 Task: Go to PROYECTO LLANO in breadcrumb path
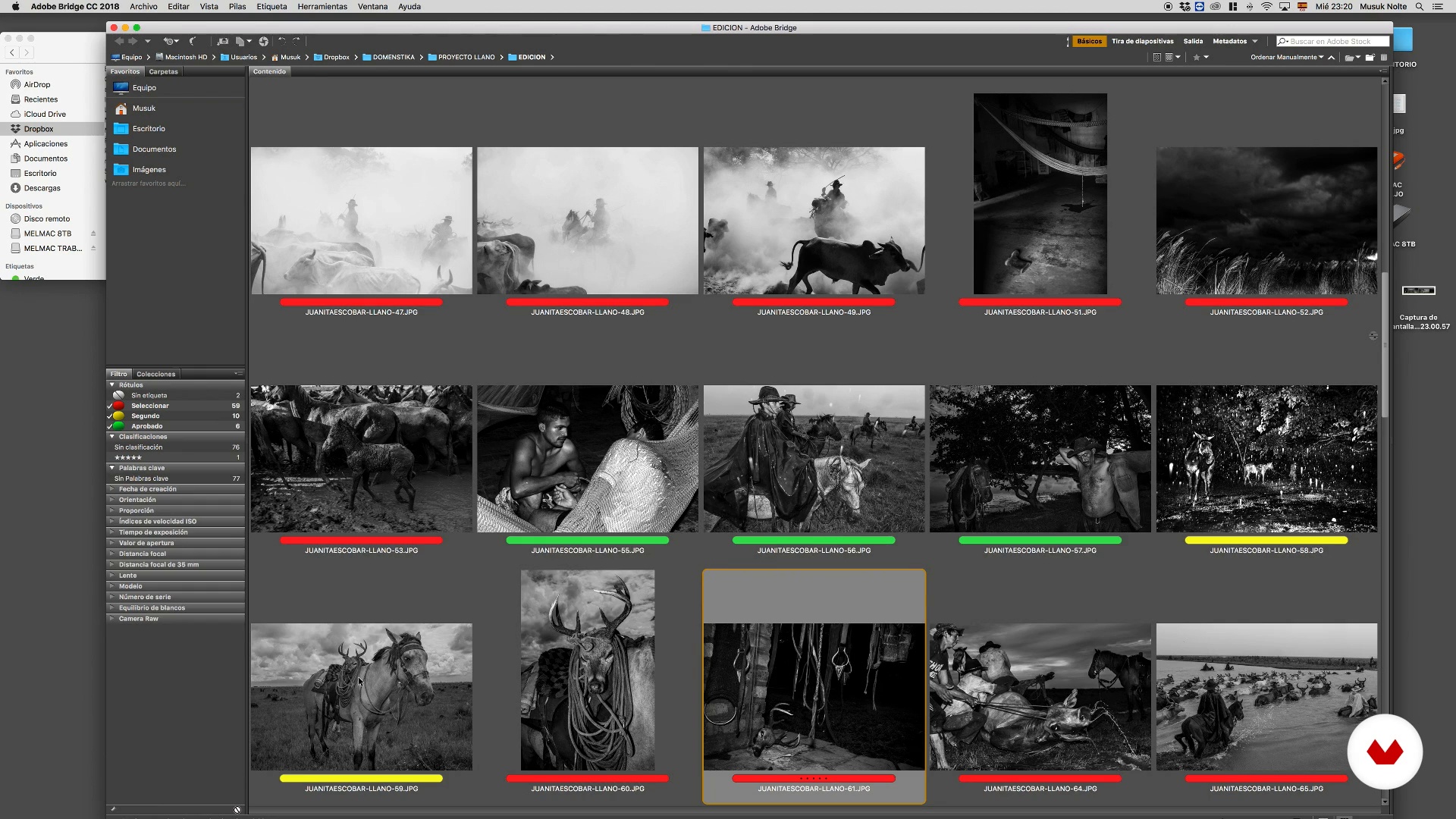[466, 57]
